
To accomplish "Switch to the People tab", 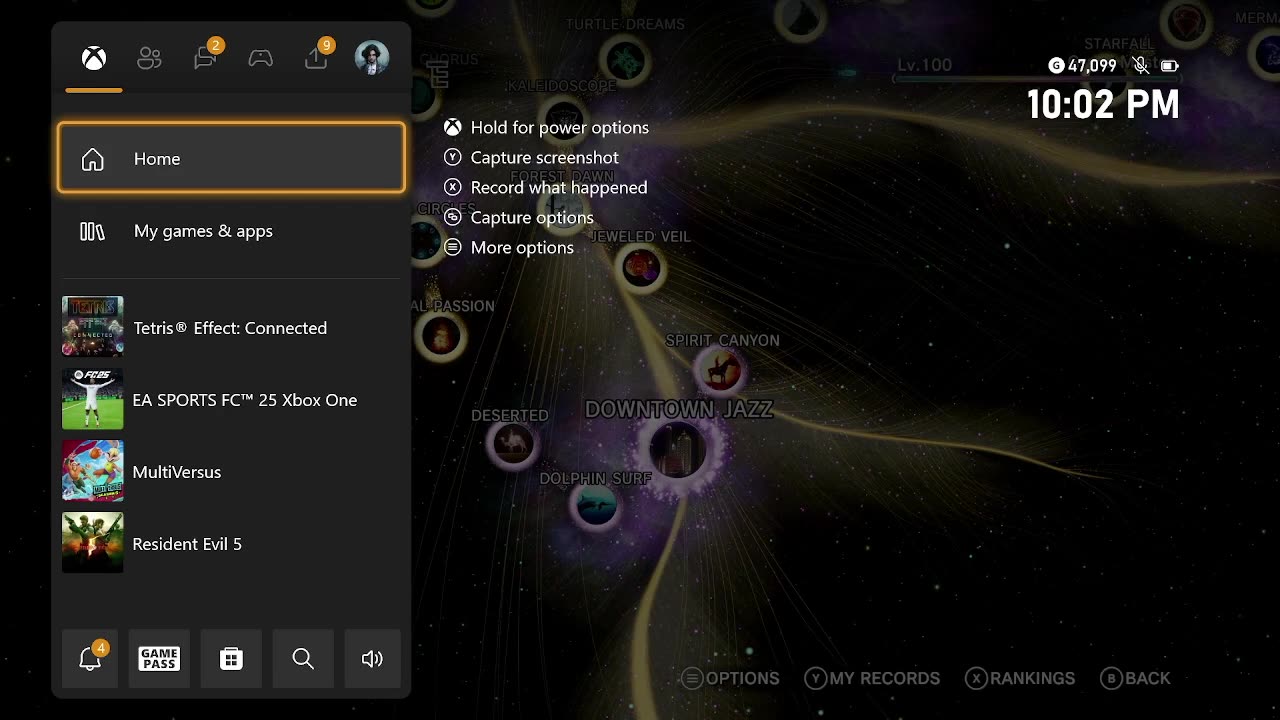I will click(149, 58).
